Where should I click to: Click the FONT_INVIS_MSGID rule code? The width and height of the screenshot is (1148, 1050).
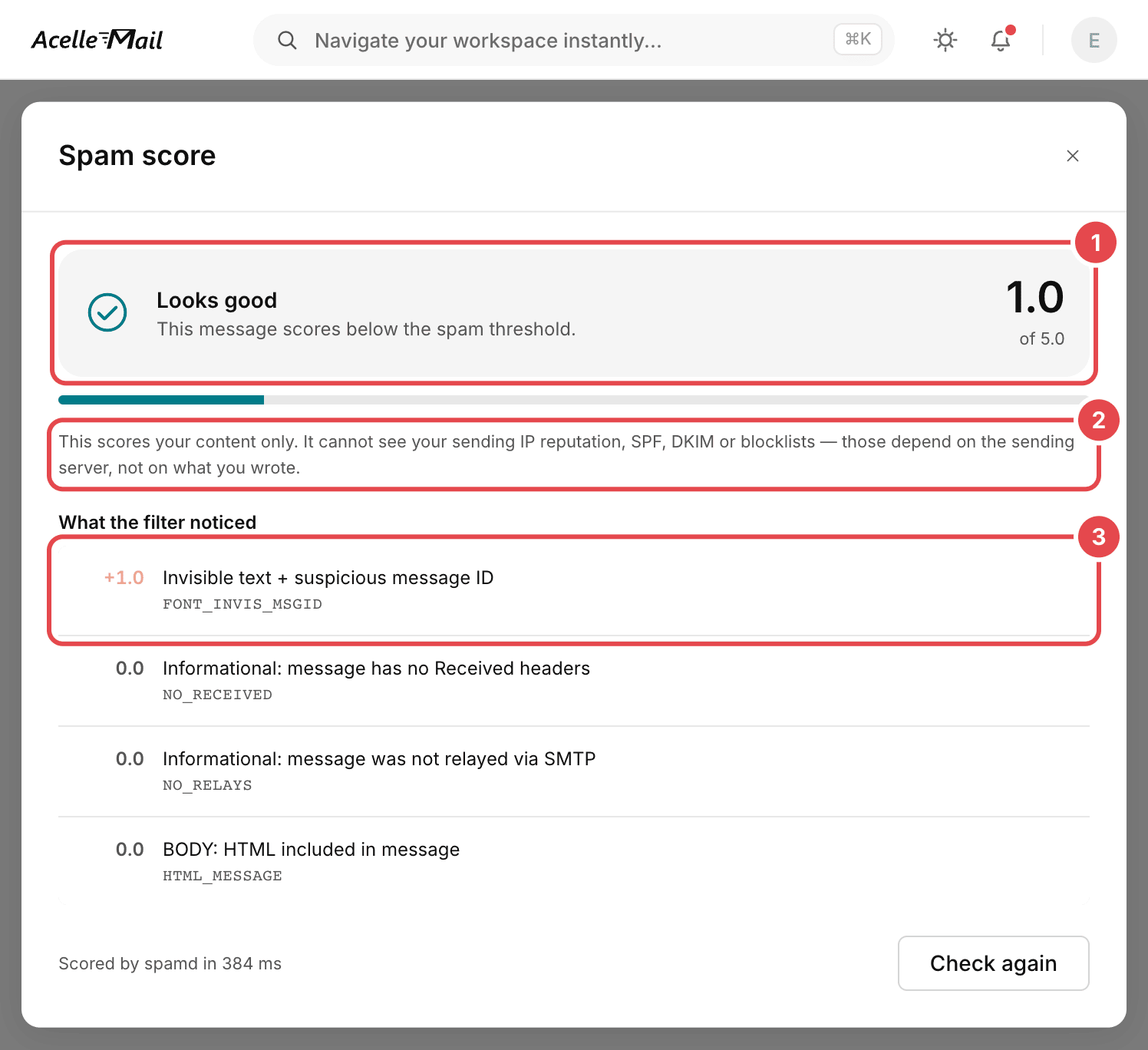coord(242,604)
